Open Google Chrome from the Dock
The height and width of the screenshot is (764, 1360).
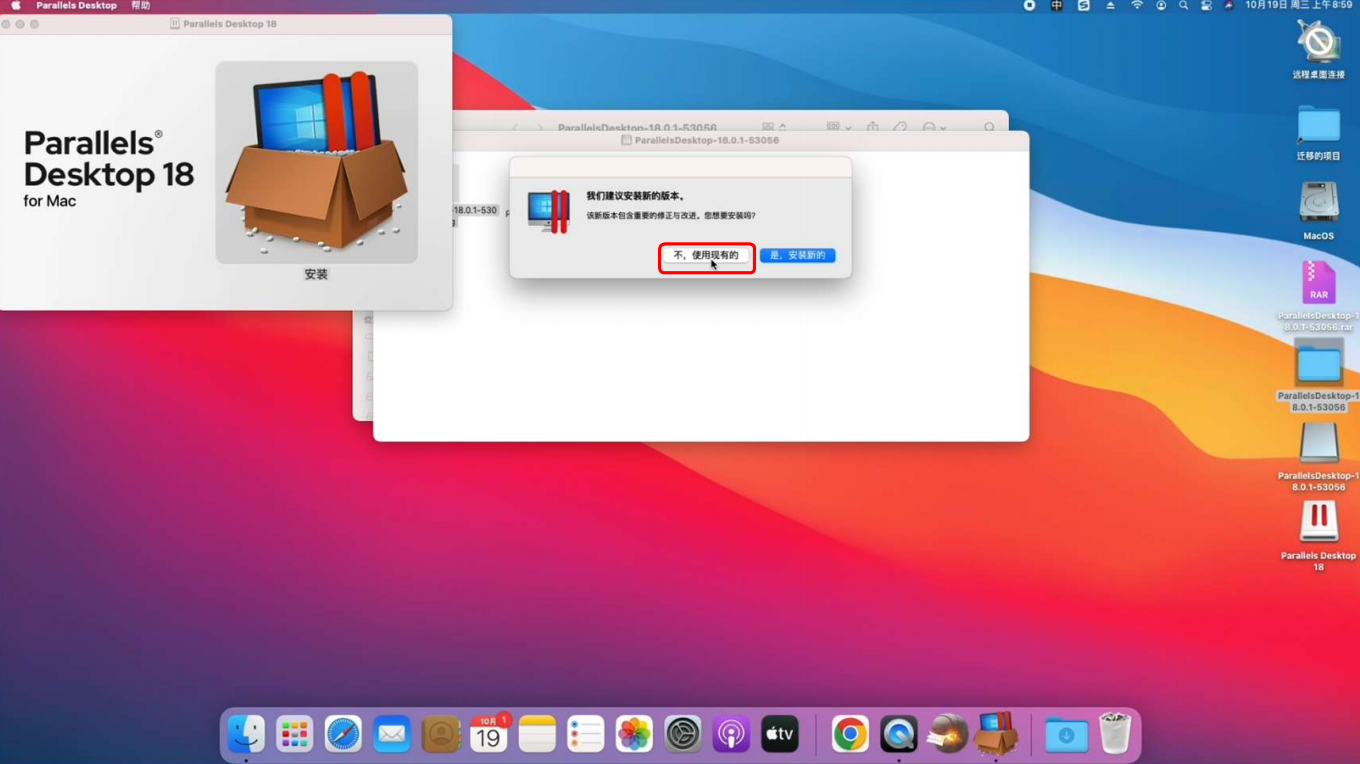(x=850, y=735)
